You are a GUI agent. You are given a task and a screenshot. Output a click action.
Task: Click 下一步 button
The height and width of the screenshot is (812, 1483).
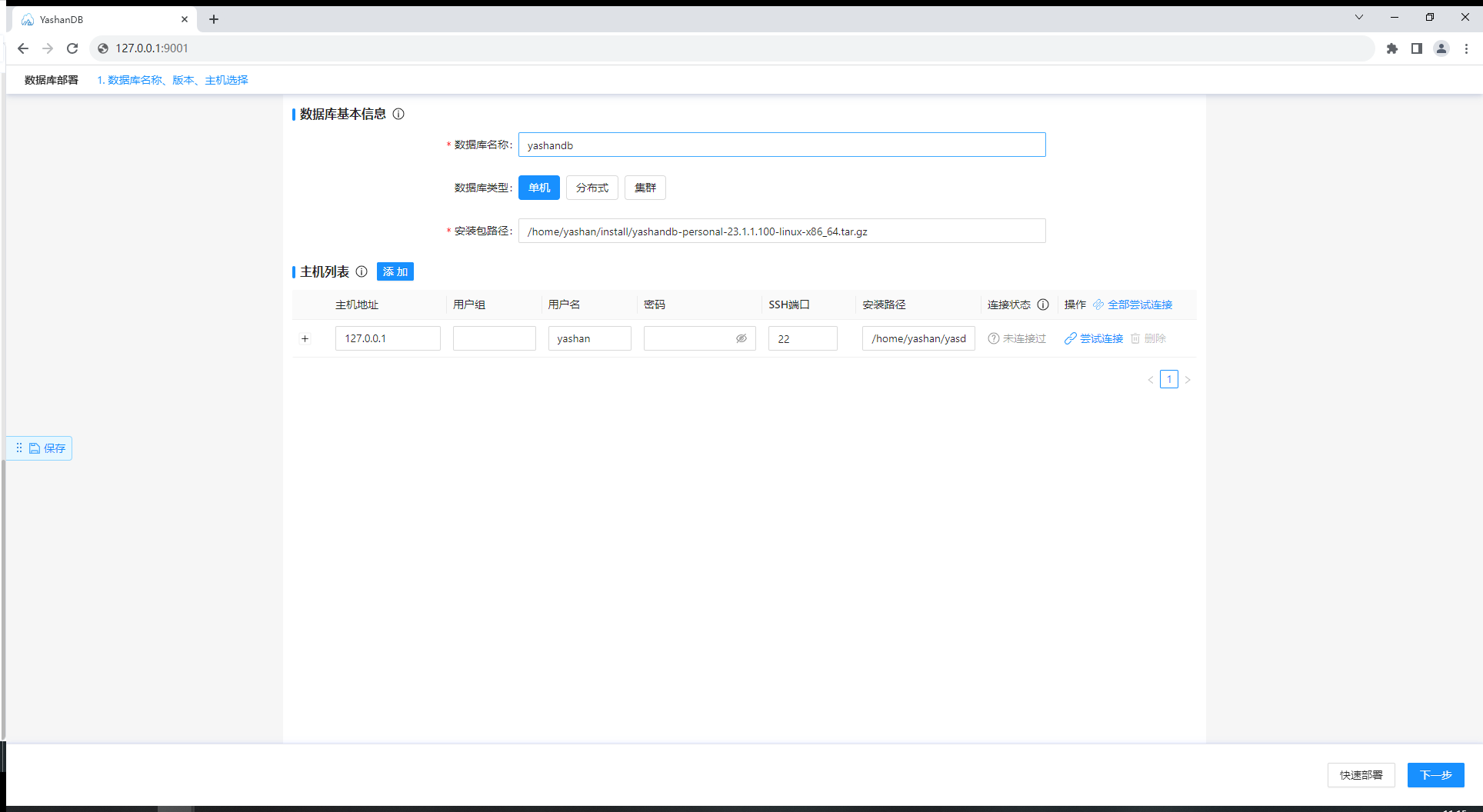pos(1436,775)
